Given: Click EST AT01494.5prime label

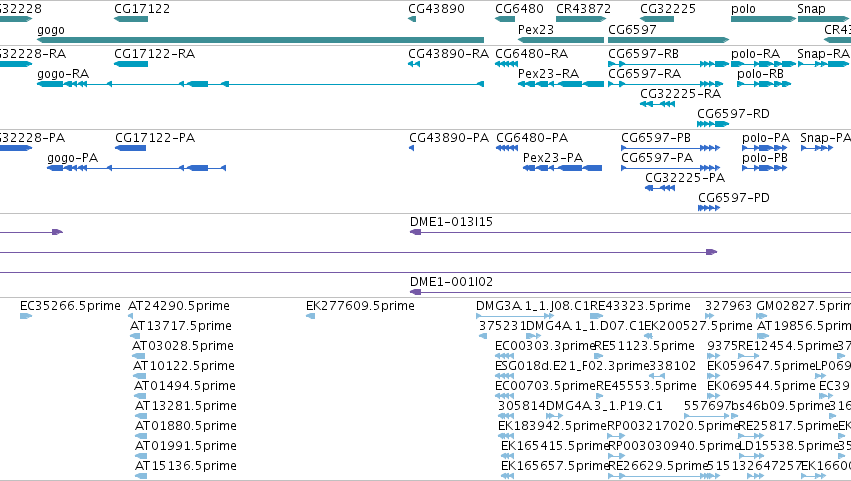Looking at the screenshot, I should point(185,387).
